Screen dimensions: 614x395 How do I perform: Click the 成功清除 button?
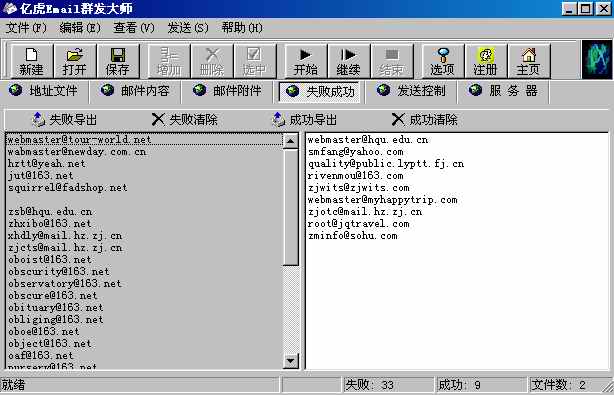(425, 120)
